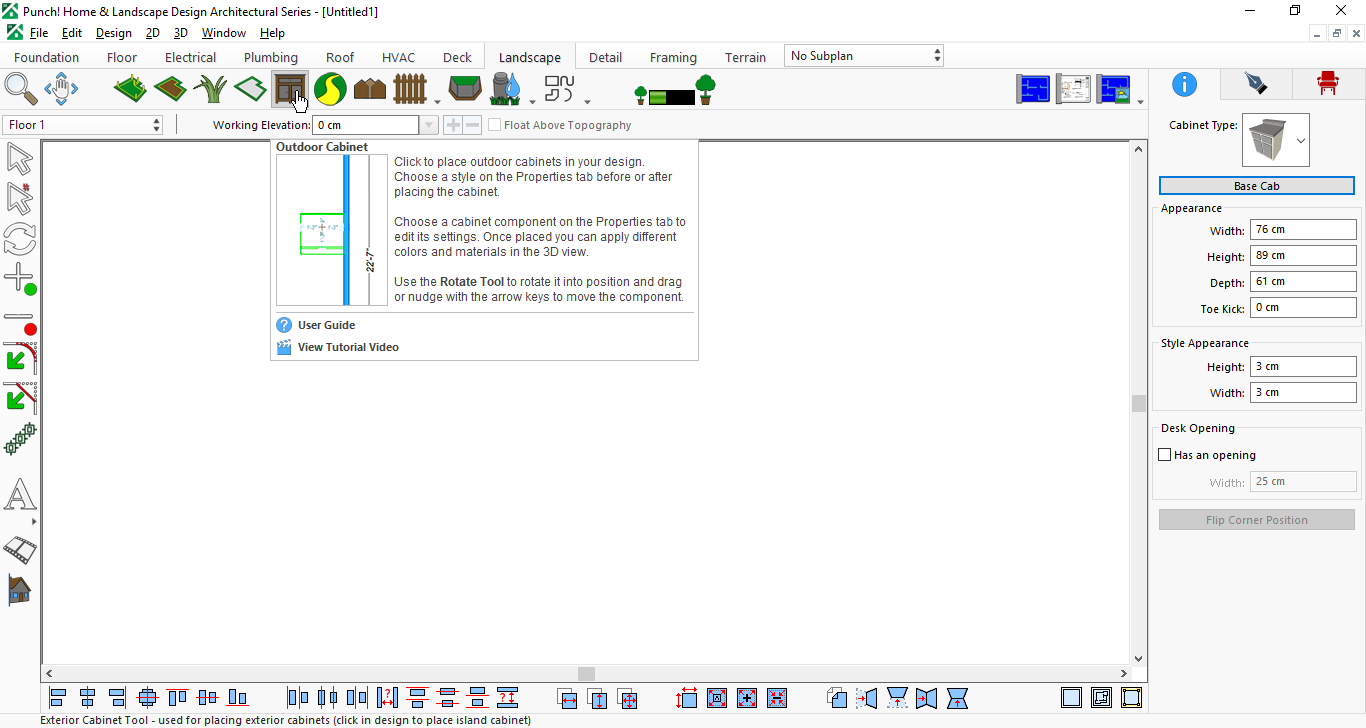Viewport: 1366px width, 728px height.
Task: Open the Terrain tab
Action: [x=746, y=57]
